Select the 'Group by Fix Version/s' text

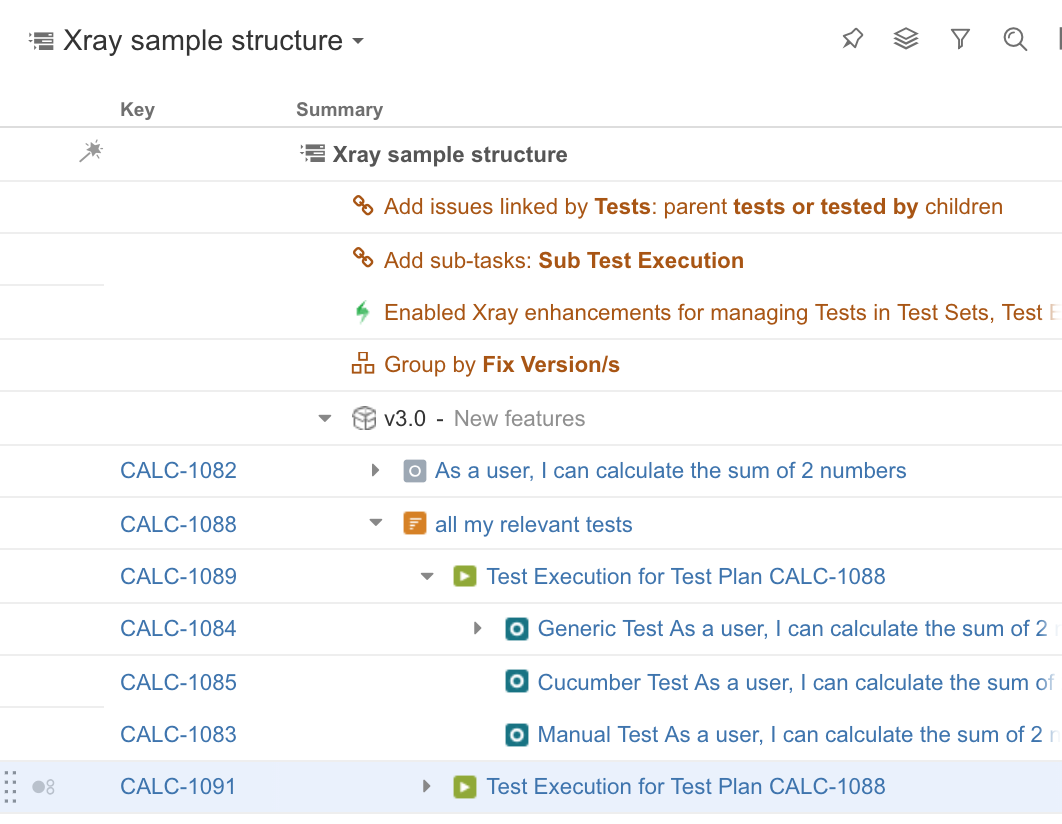point(502,365)
